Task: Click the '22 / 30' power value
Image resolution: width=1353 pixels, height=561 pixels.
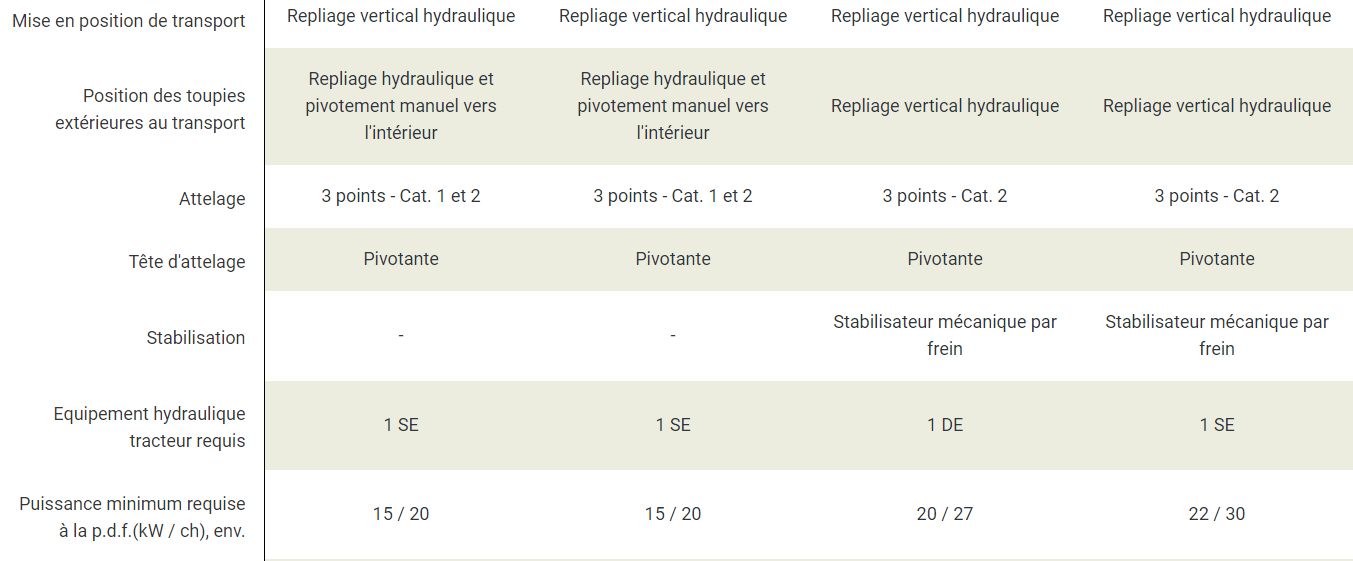Action: click(x=1217, y=514)
